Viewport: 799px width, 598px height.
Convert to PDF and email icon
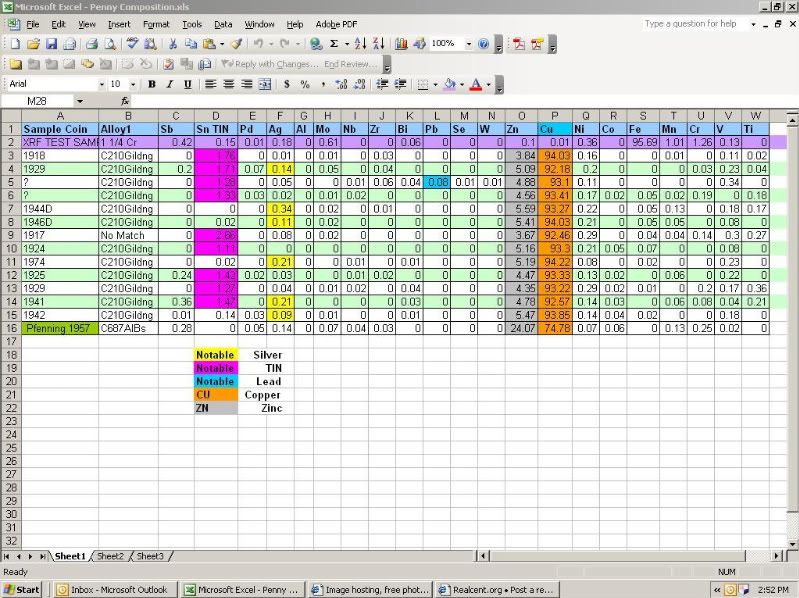(537, 44)
